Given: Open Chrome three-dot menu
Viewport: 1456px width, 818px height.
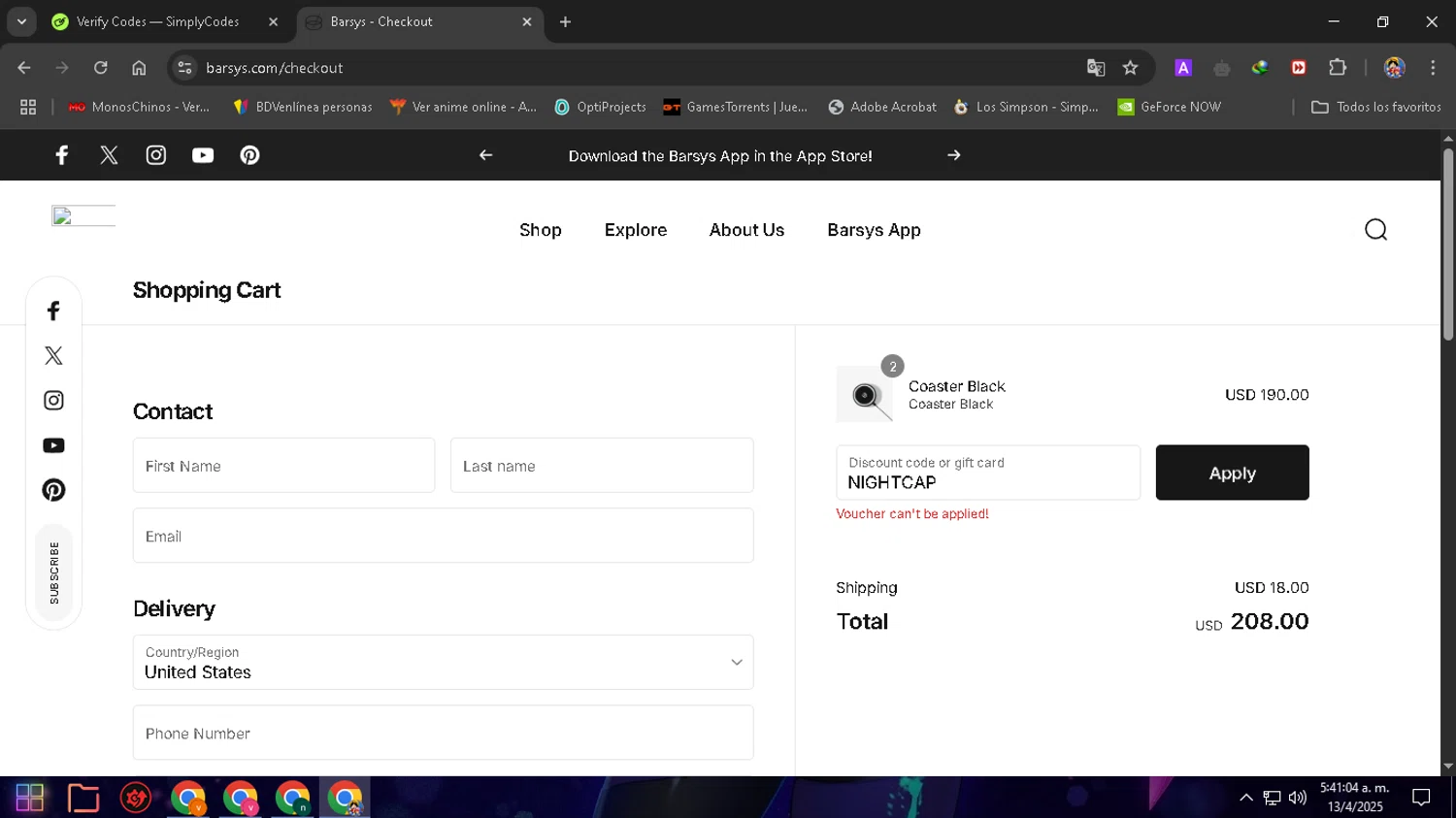Looking at the screenshot, I should click(x=1433, y=68).
